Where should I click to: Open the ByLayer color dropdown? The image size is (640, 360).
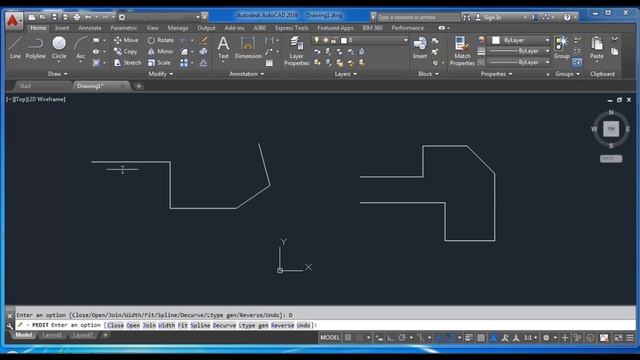(547, 40)
